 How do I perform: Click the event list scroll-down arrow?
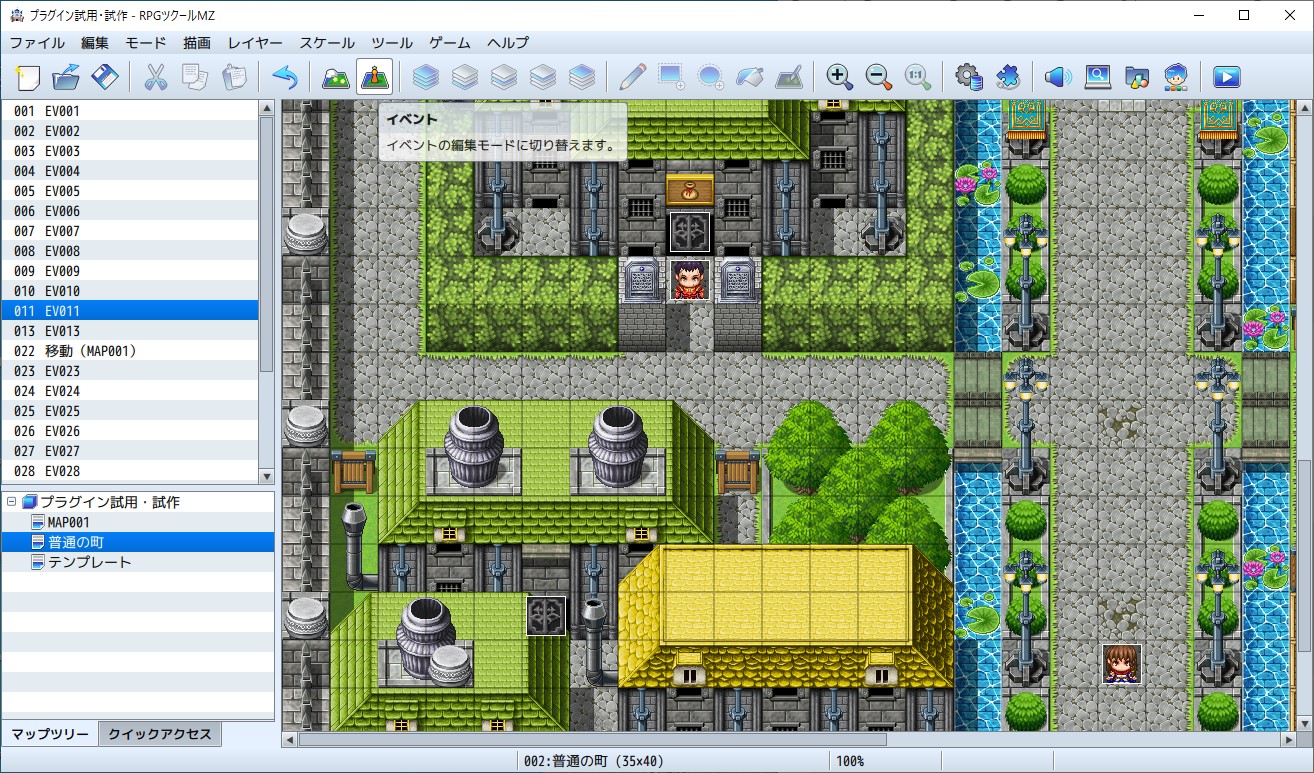coord(266,476)
